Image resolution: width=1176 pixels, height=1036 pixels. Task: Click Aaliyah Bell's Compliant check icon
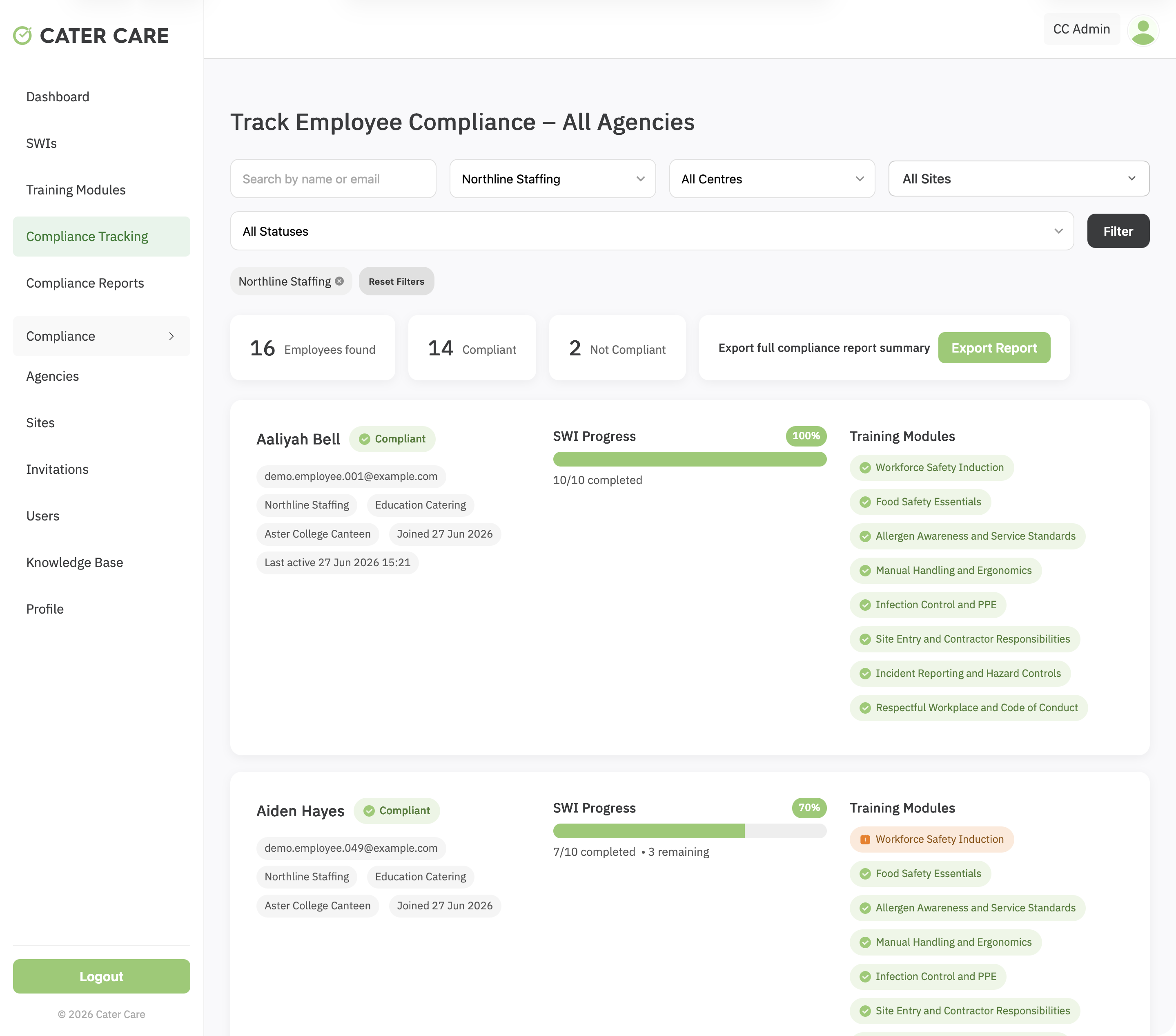(364, 439)
